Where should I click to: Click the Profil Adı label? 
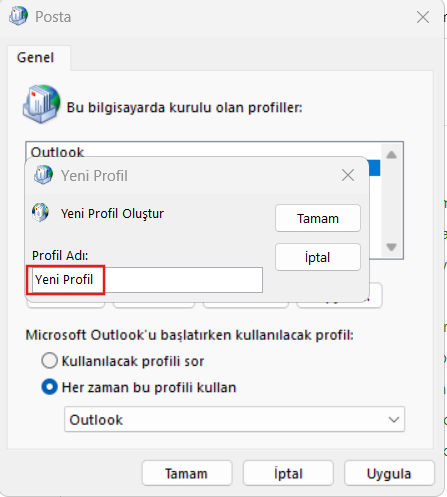(x=60, y=256)
